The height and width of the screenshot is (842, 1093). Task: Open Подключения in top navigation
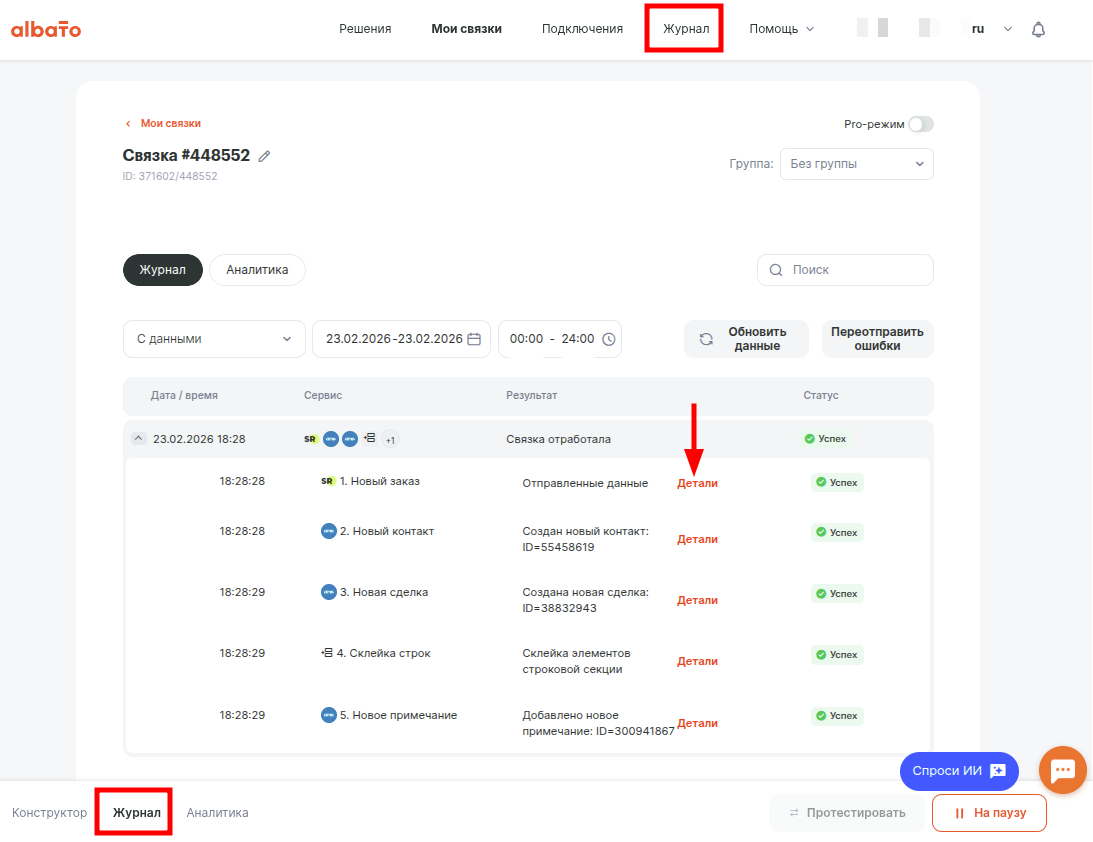pos(582,29)
